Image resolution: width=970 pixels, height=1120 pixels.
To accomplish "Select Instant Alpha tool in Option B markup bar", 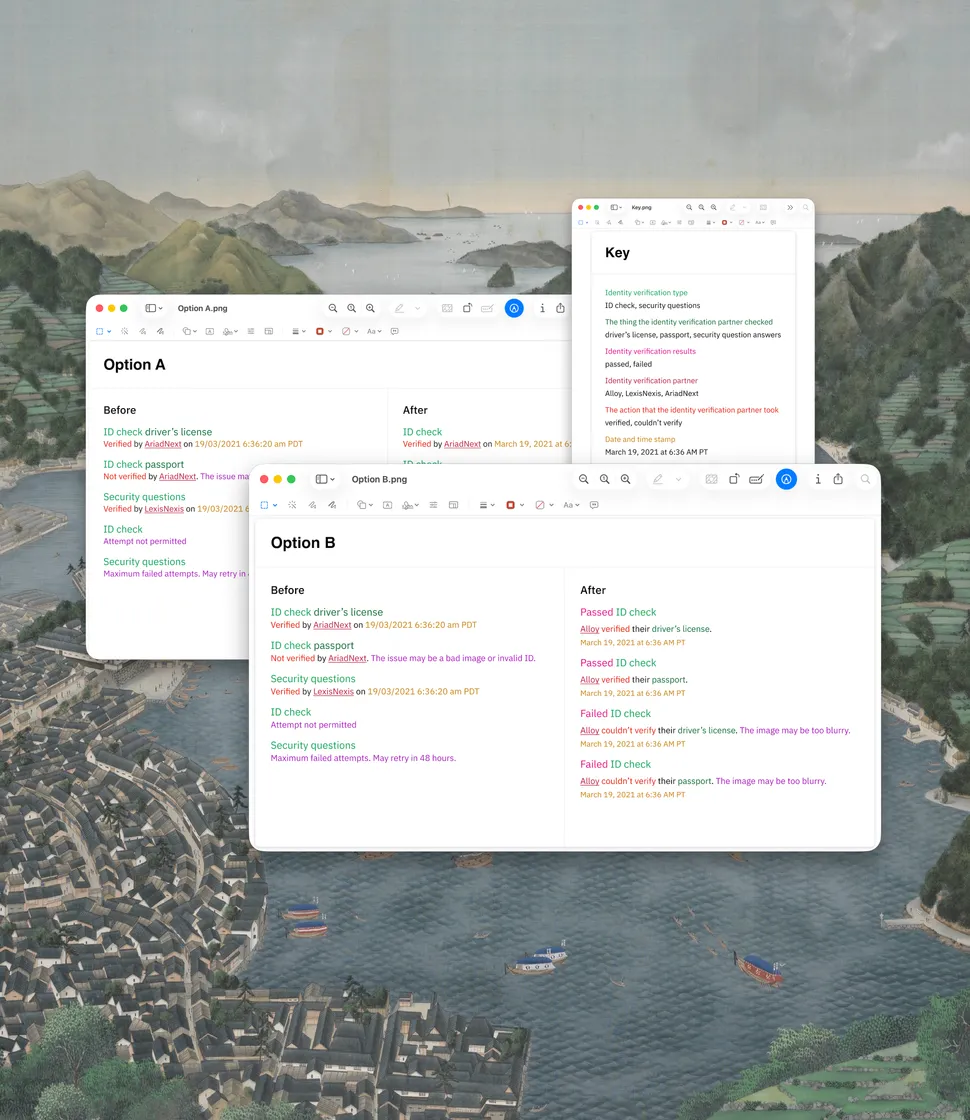I will coord(292,505).
